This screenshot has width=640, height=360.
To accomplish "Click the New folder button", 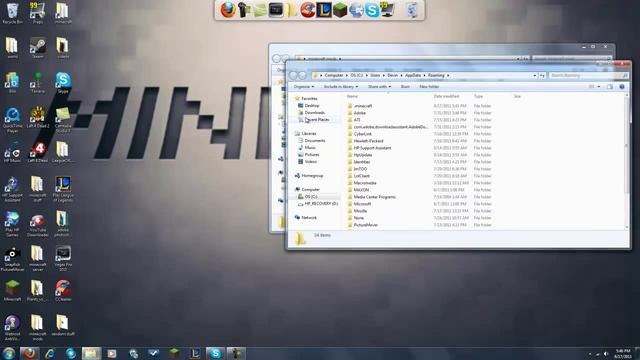I will [x=429, y=87].
